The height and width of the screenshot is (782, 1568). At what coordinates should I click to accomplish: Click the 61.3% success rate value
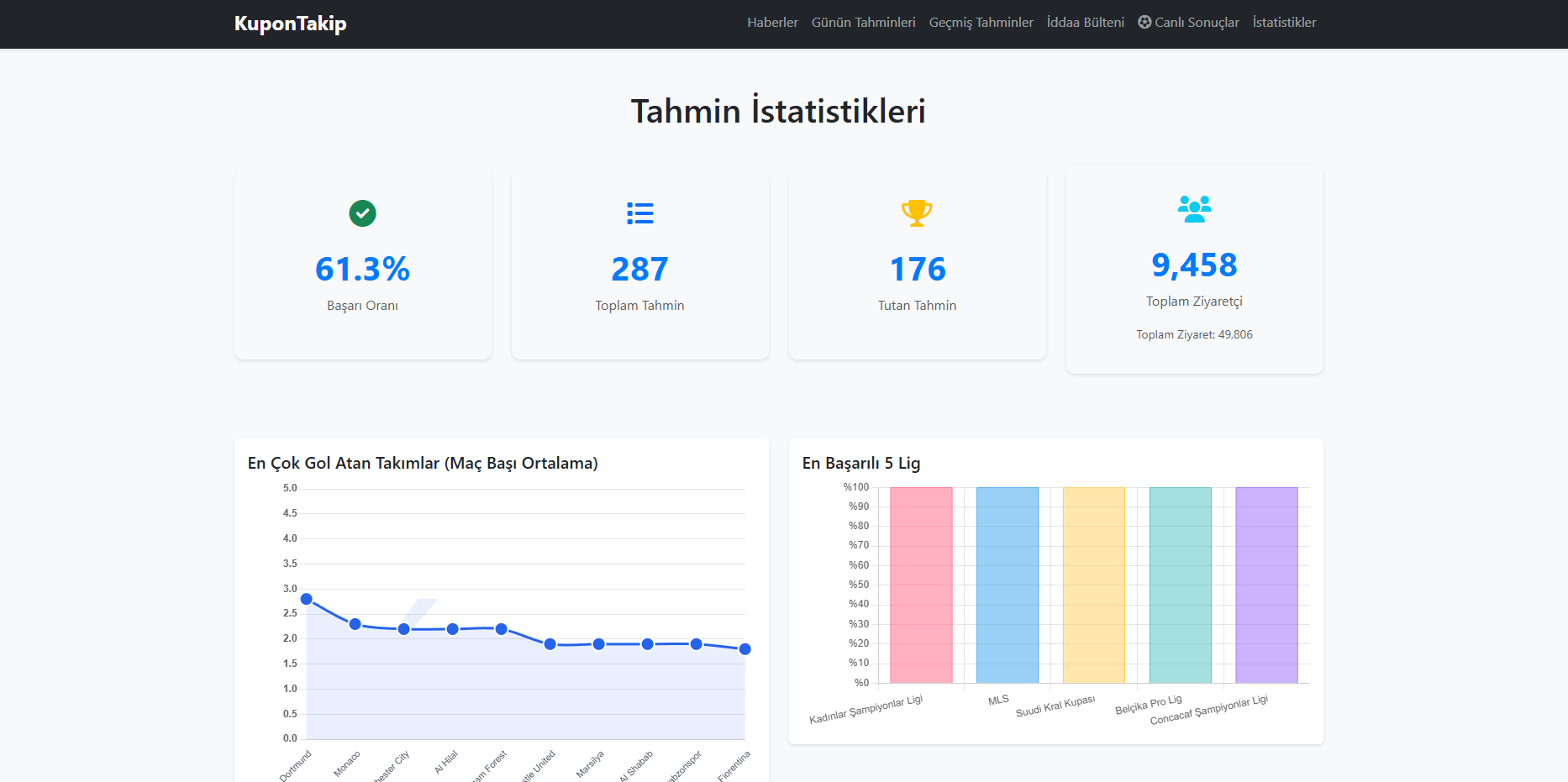point(362,269)
